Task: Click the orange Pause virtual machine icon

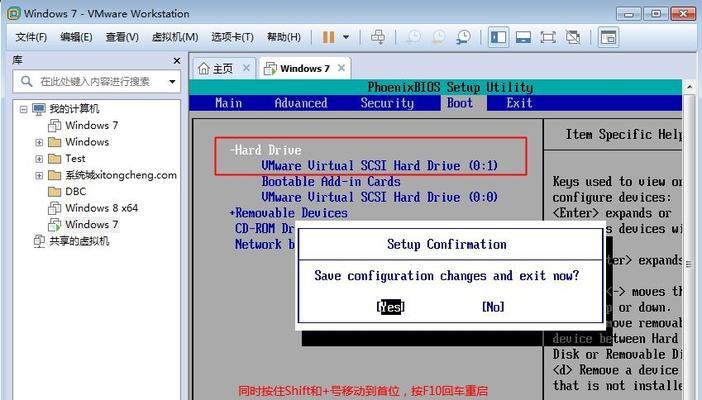Action: click(329, 37)
